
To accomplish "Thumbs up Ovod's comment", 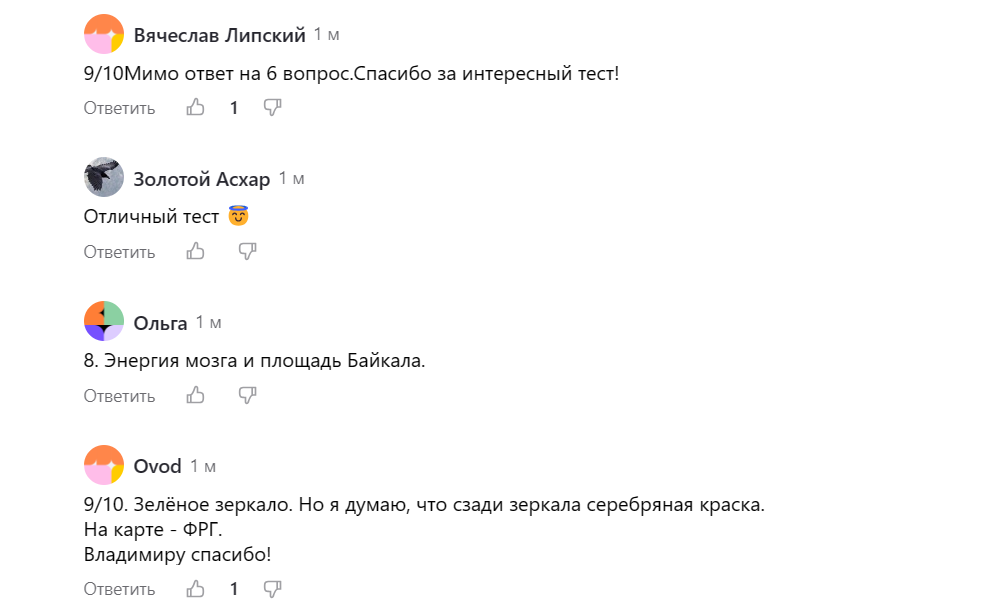I will (199, 588).
